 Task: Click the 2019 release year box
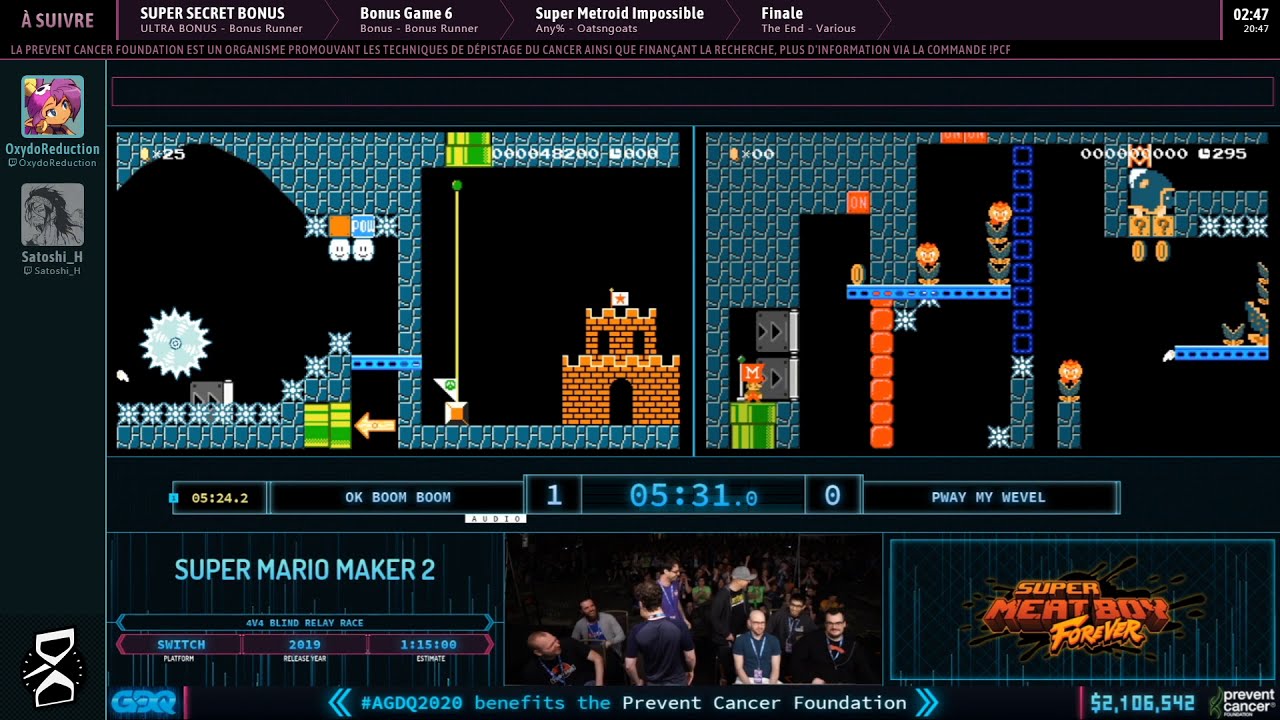(305, 645)
